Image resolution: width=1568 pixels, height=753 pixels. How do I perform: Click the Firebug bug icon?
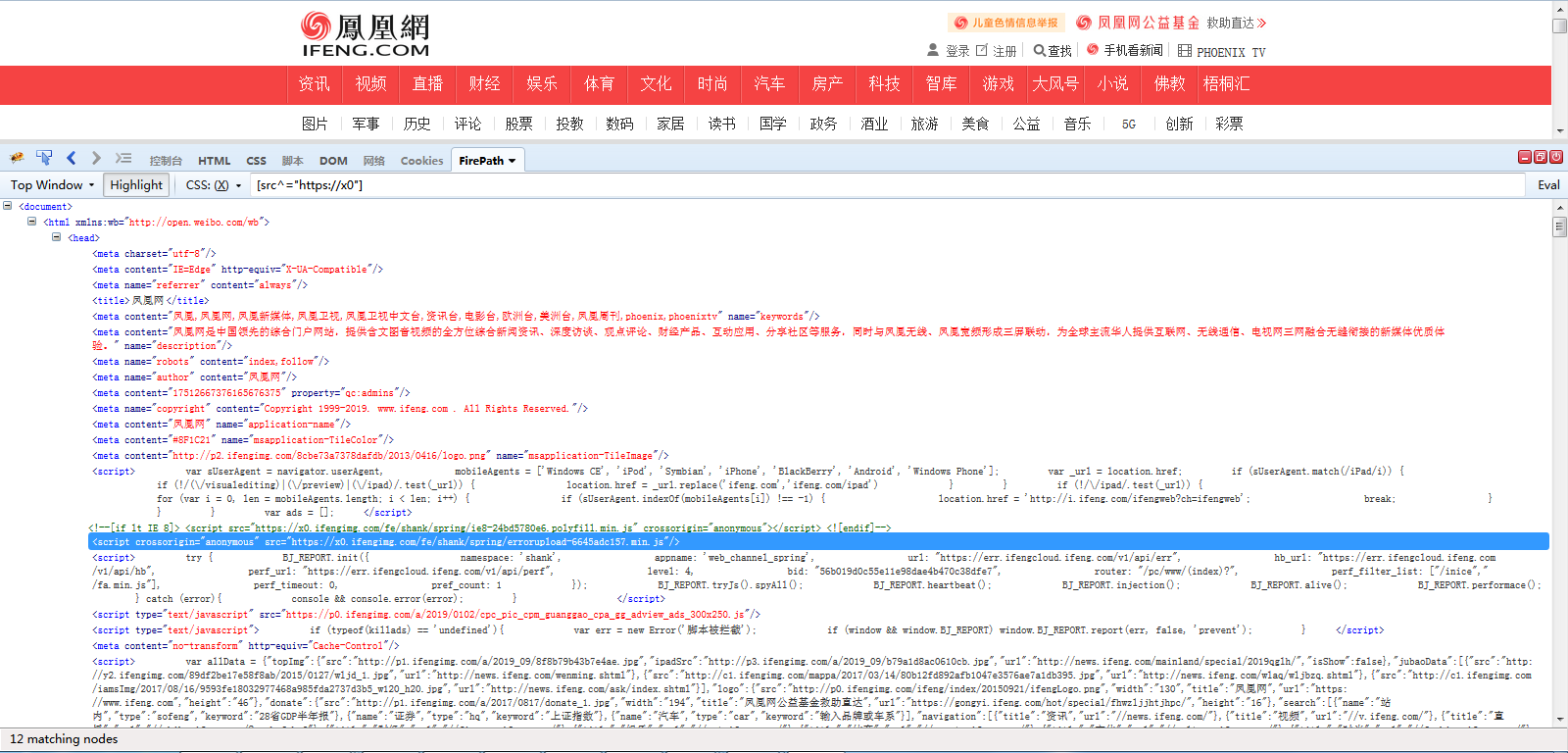(17, 158)
